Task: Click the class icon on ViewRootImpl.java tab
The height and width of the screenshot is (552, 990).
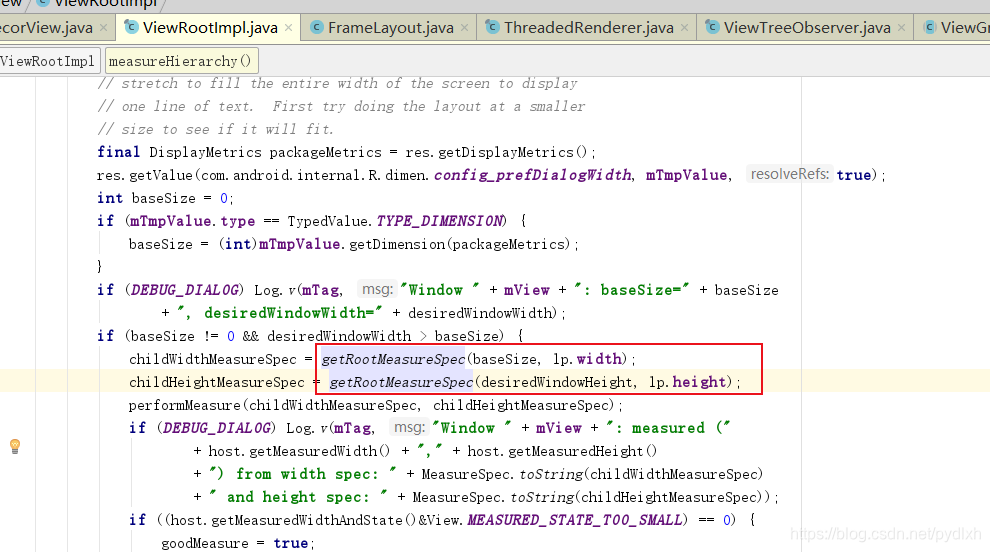Action: pos(131,27)
